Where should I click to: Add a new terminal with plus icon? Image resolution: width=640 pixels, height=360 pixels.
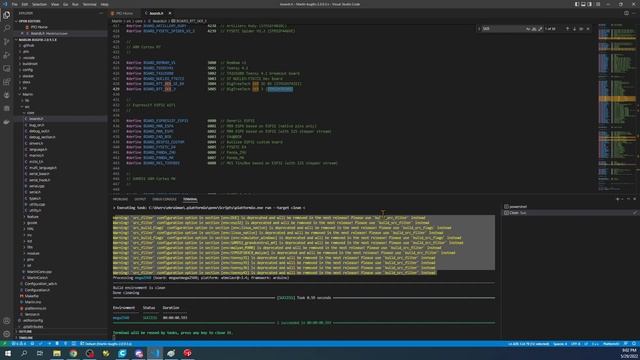point(617,199)
